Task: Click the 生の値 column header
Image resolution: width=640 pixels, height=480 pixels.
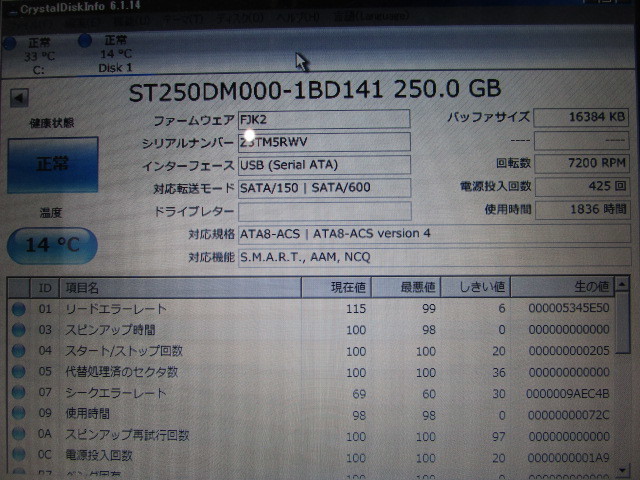Action: click(562, 287)
